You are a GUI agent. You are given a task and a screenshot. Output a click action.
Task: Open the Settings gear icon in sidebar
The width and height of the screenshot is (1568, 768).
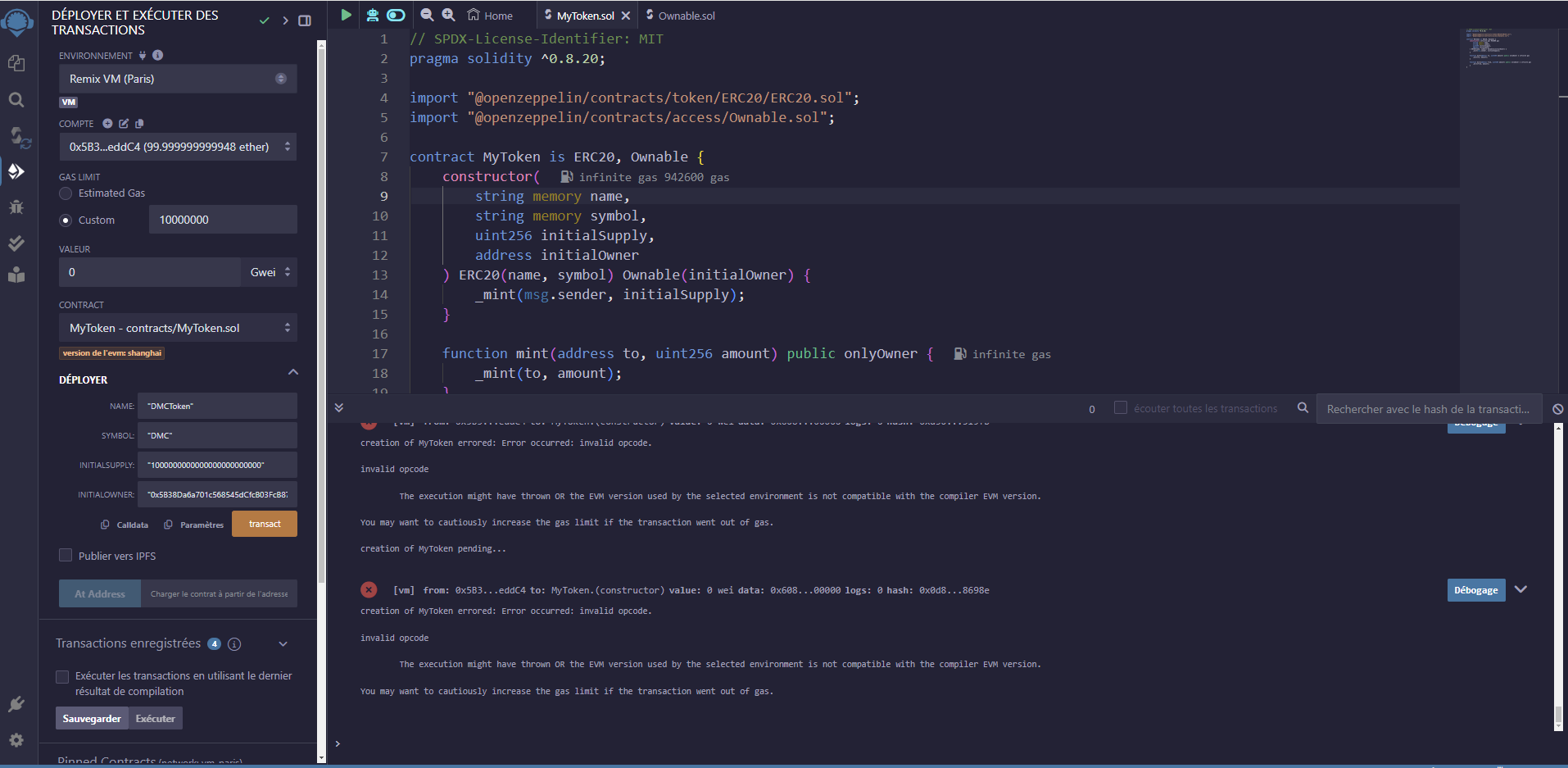coord(16,740)
